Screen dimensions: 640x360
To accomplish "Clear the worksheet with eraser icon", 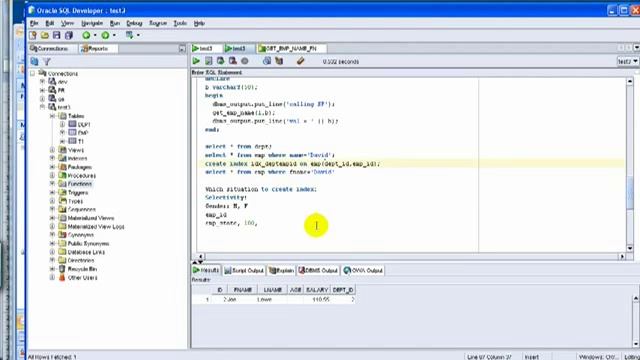I will (300, 61).
